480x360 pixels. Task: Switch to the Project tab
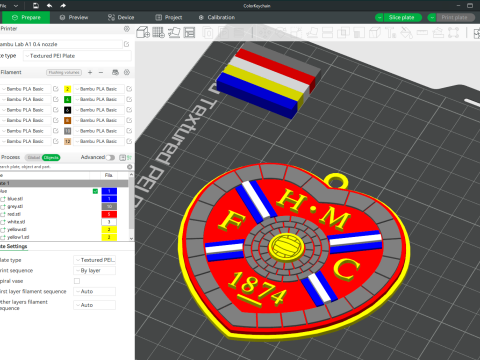point(169,17)
